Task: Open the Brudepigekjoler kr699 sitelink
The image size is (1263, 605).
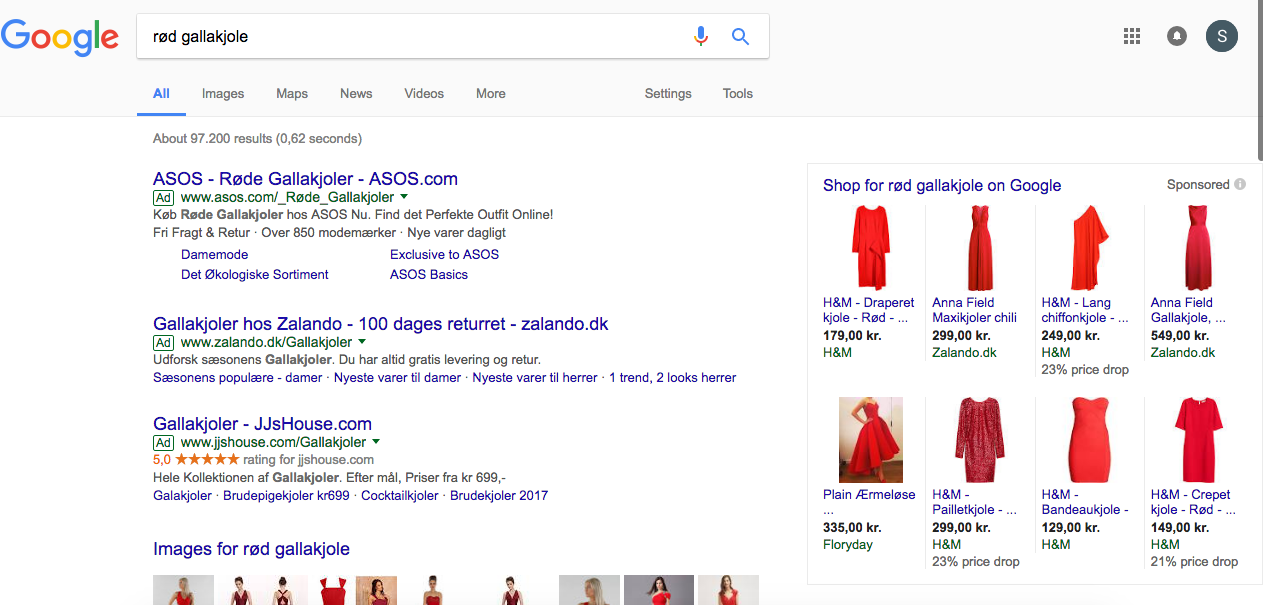Action: [286, 496]
